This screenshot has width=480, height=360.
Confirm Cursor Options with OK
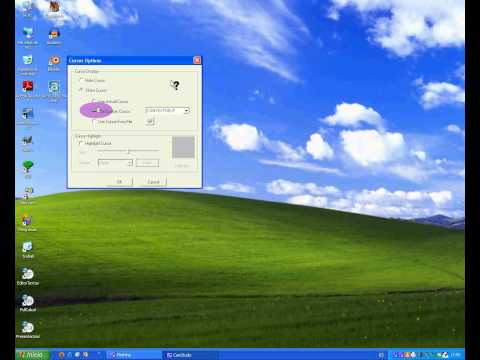coord(119,182)
